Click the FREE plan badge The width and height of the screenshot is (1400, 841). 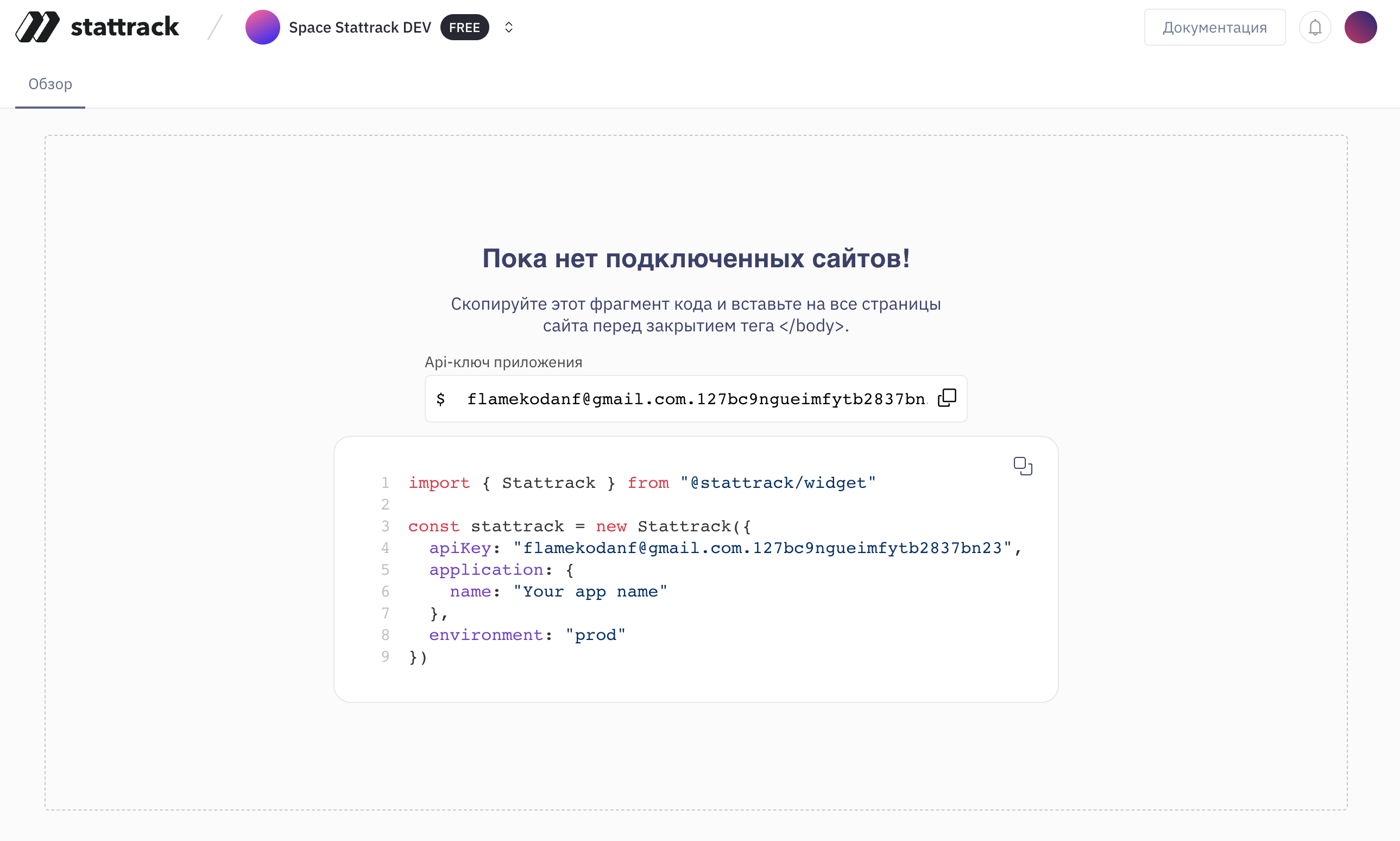click(x=464, y=27)
